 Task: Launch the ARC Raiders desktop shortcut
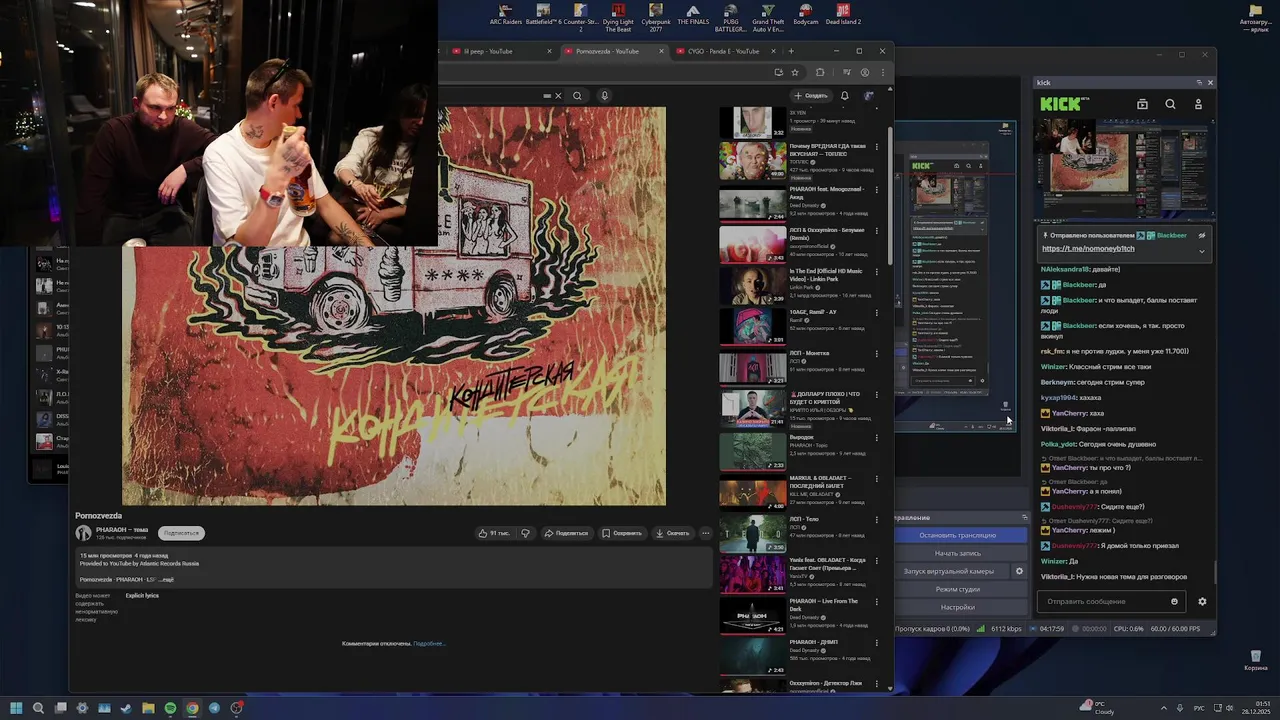point(505,15)
